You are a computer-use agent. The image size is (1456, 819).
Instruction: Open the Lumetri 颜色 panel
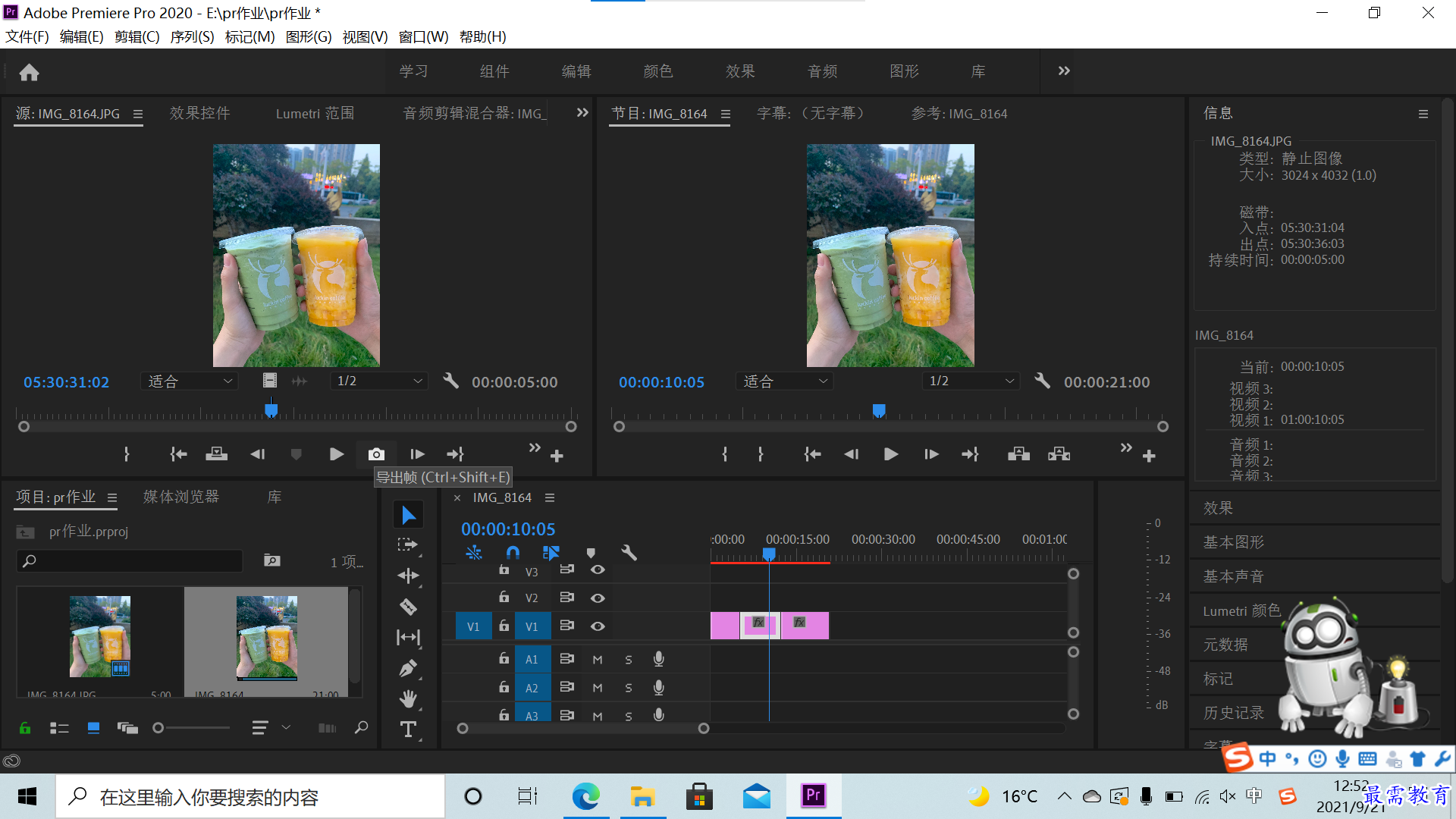[x=1241, y=610]
